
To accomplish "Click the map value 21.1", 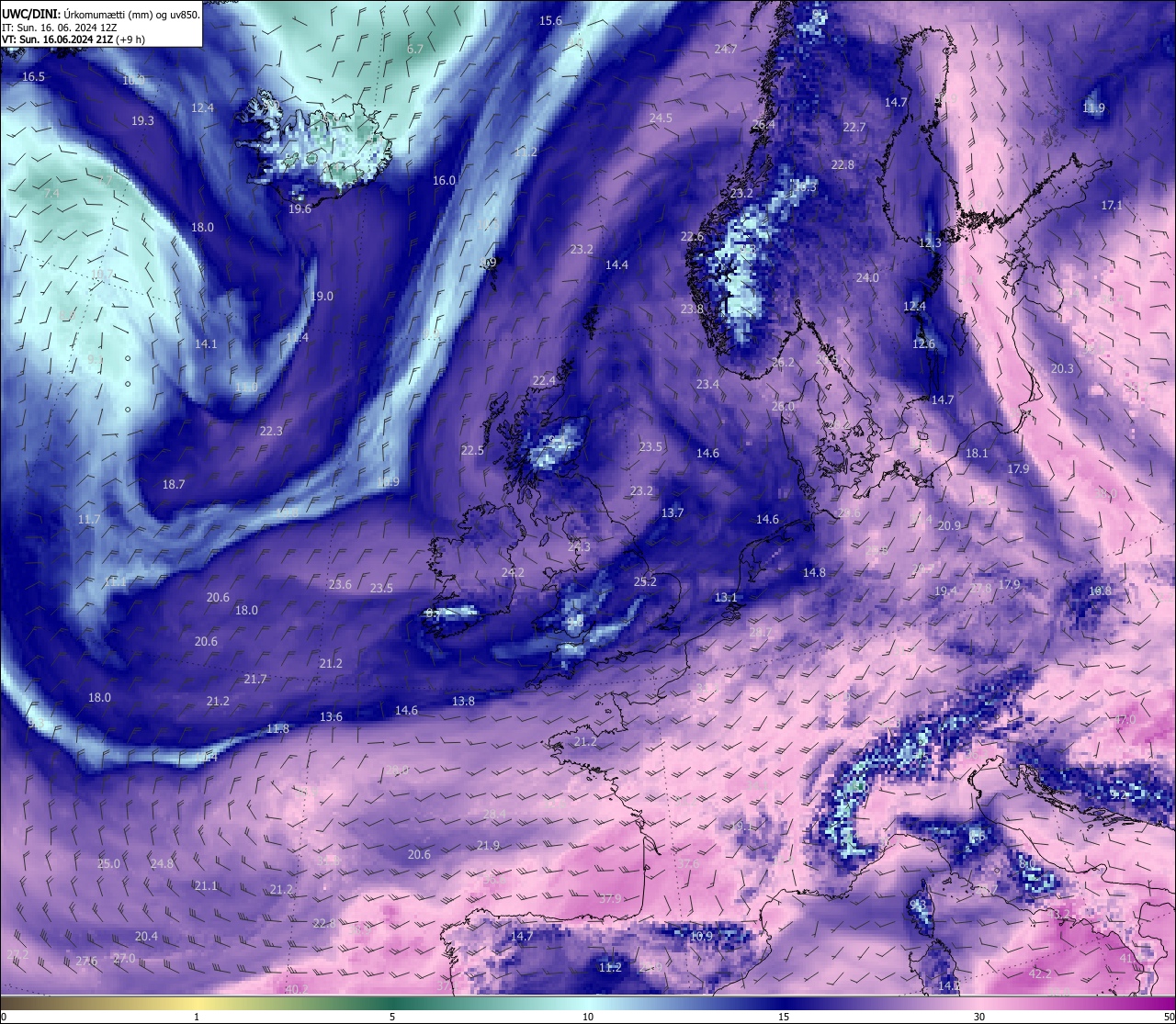I will pyautogui.click(x=206, y=886).
